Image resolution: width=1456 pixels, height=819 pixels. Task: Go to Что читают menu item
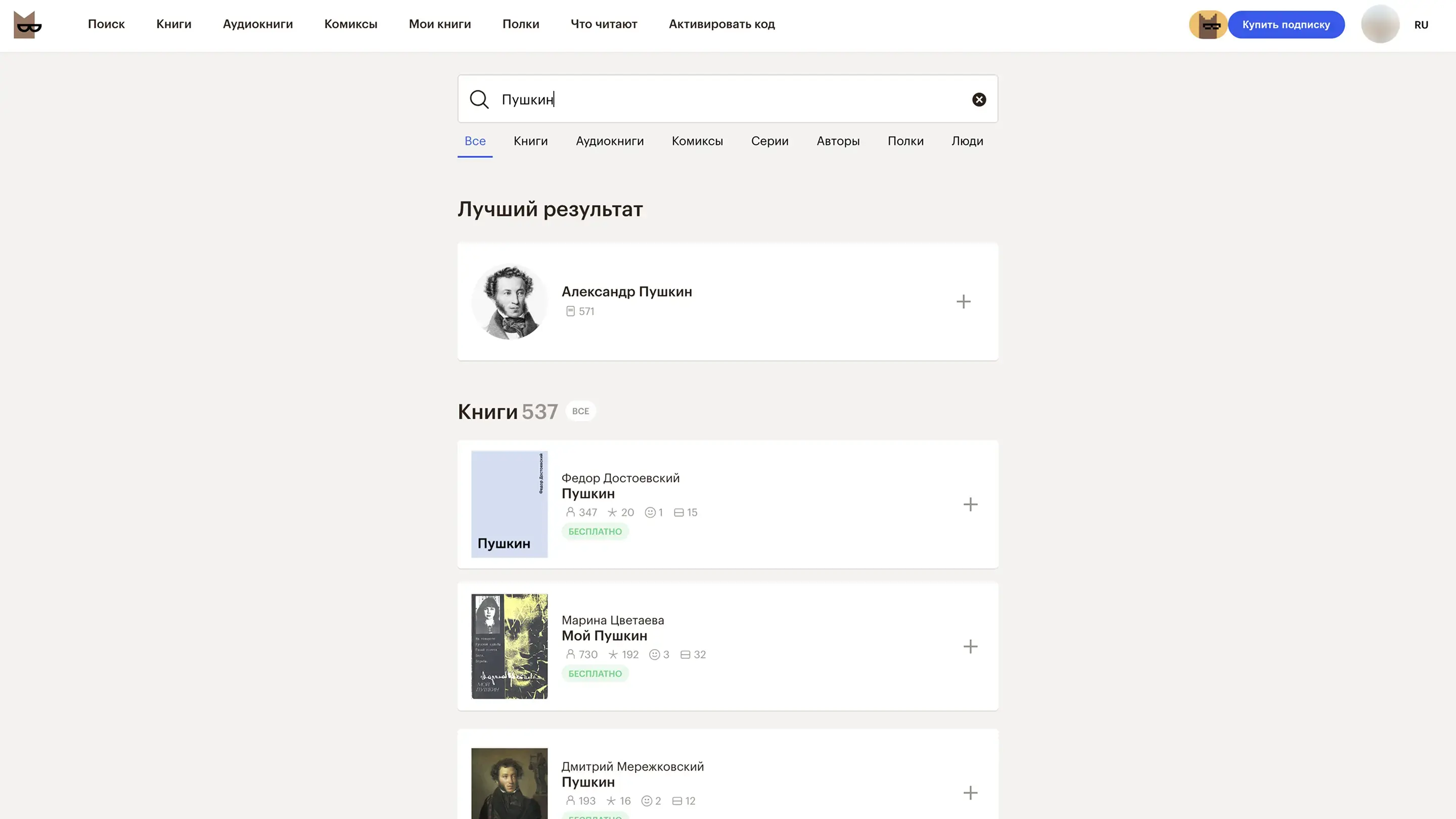(x=604, y=24)
